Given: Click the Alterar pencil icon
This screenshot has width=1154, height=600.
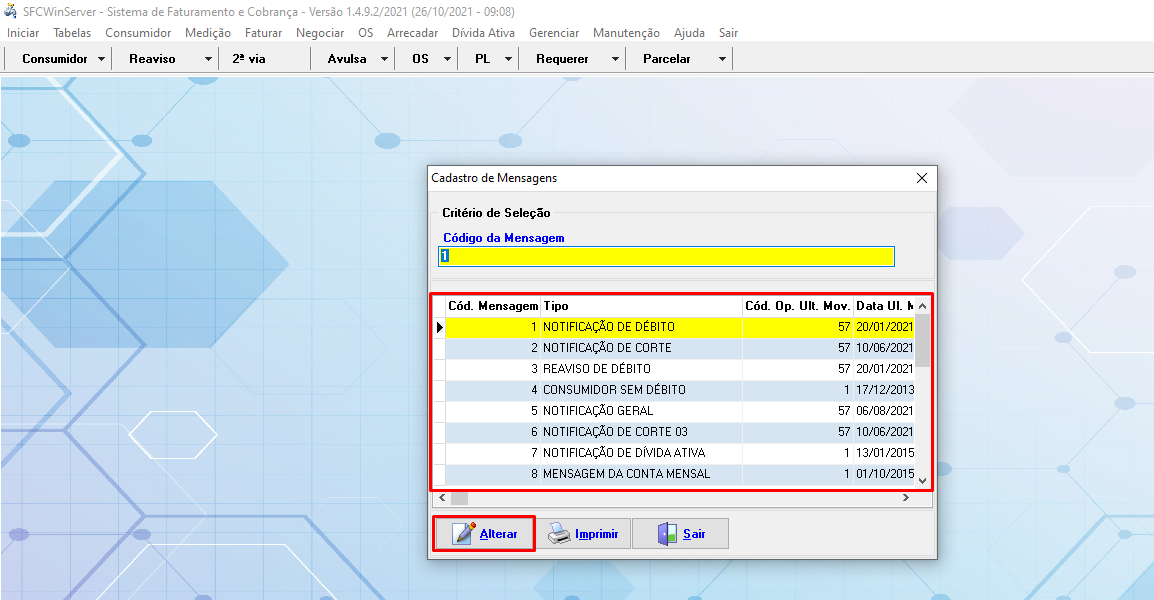Looking at the screenshot, I should [x=464, y=534].
